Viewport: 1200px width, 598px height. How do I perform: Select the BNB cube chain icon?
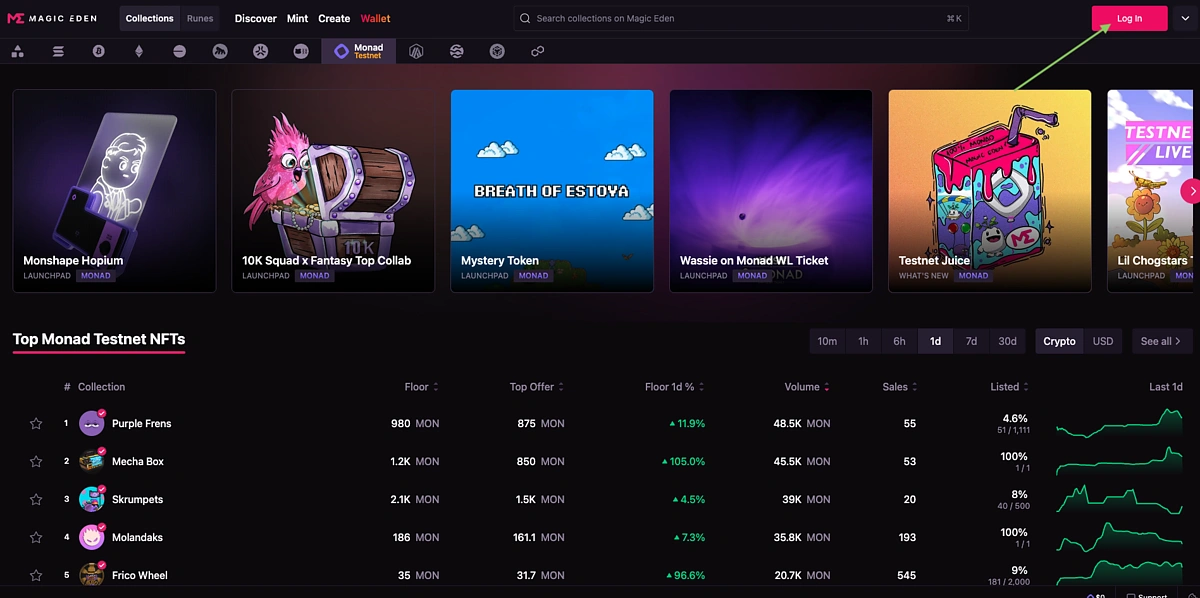tap(497, 51)
